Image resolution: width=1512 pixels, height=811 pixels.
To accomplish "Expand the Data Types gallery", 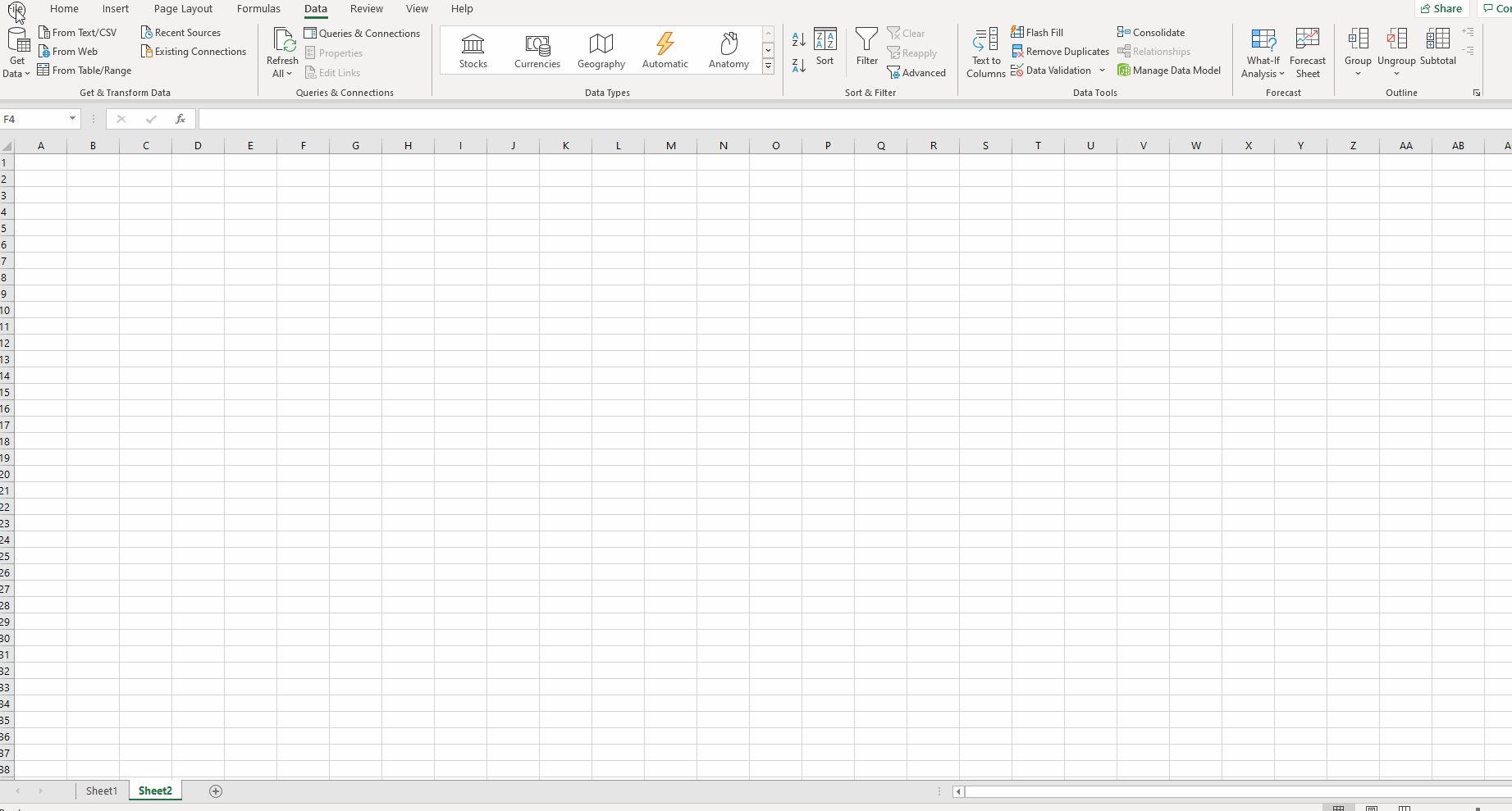I will pos(769,66).
